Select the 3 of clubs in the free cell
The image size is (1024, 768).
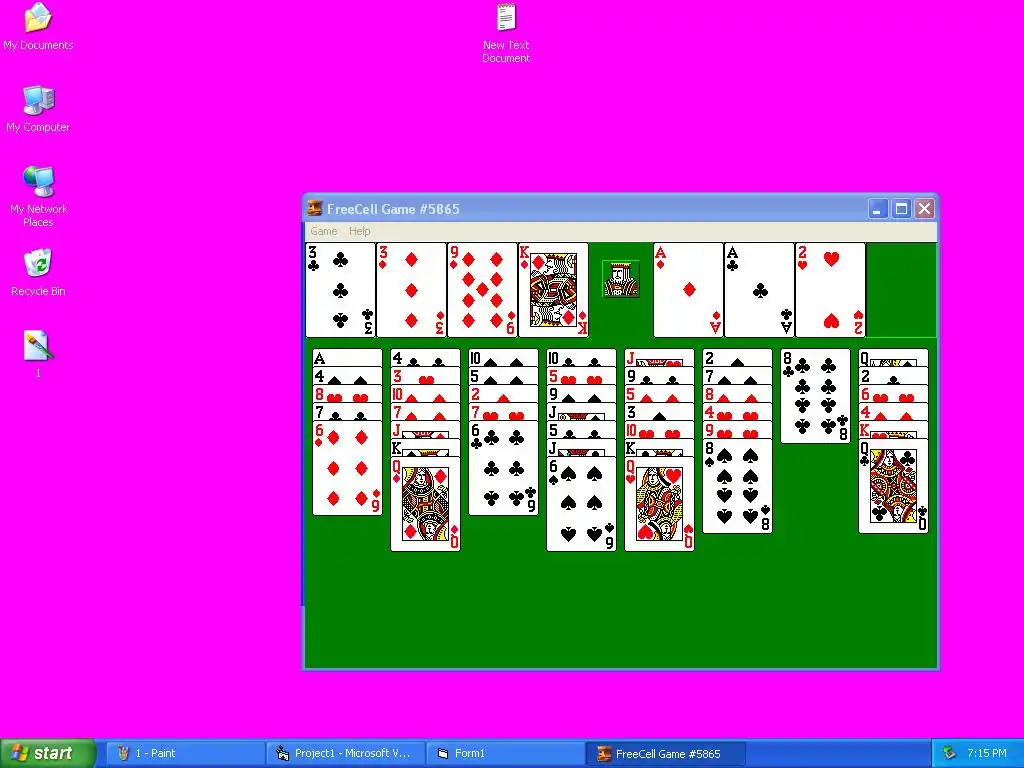[340, 290]
